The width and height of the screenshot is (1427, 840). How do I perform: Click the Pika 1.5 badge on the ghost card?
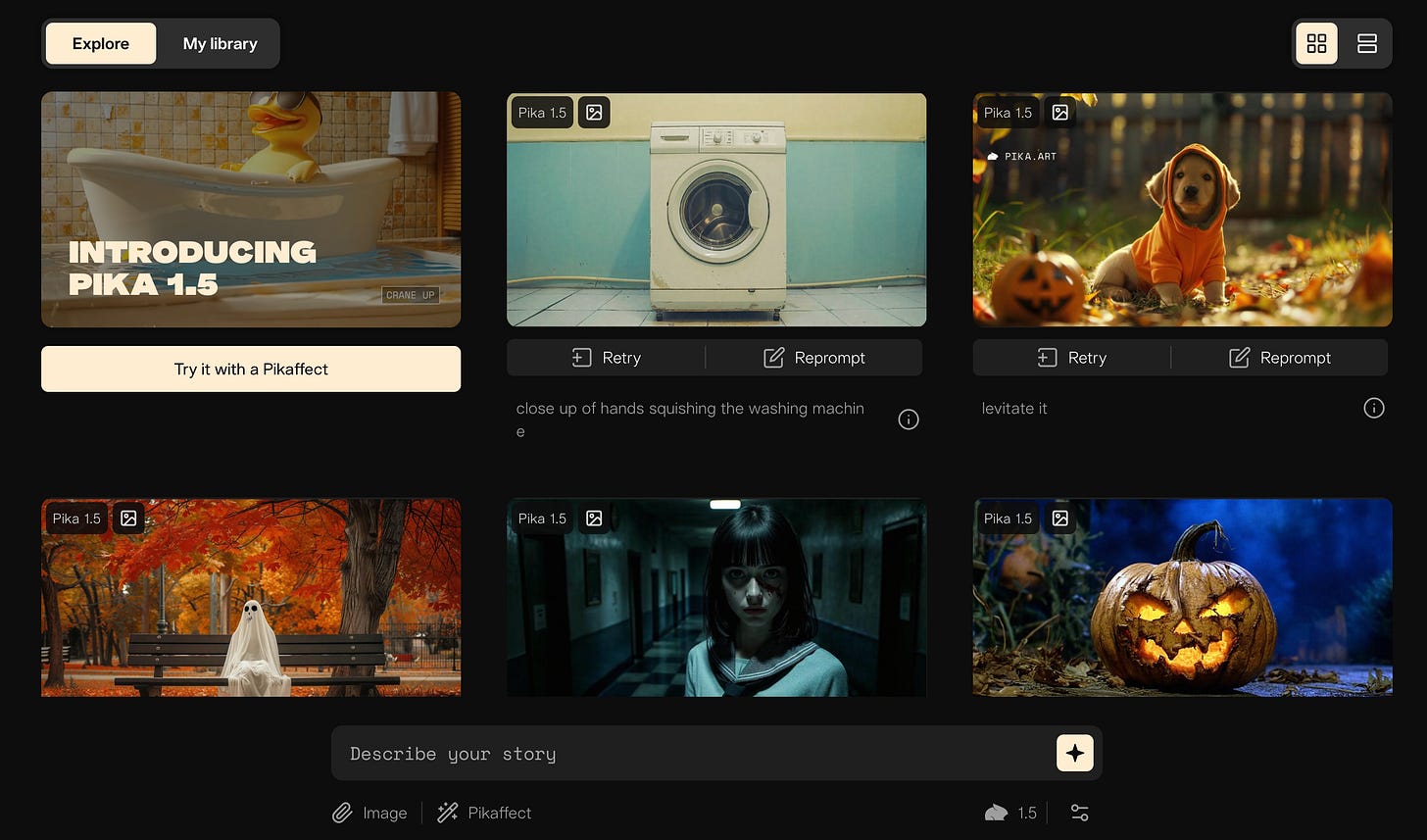76,519
